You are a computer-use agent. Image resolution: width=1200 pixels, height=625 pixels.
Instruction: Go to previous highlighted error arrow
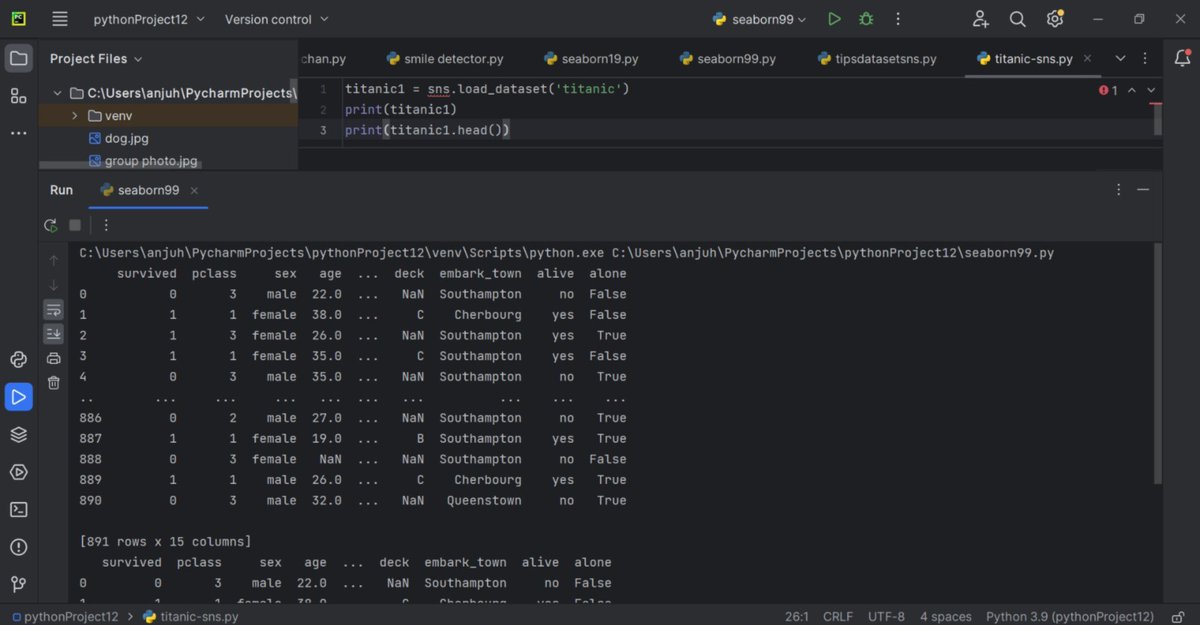(1132, 90)
